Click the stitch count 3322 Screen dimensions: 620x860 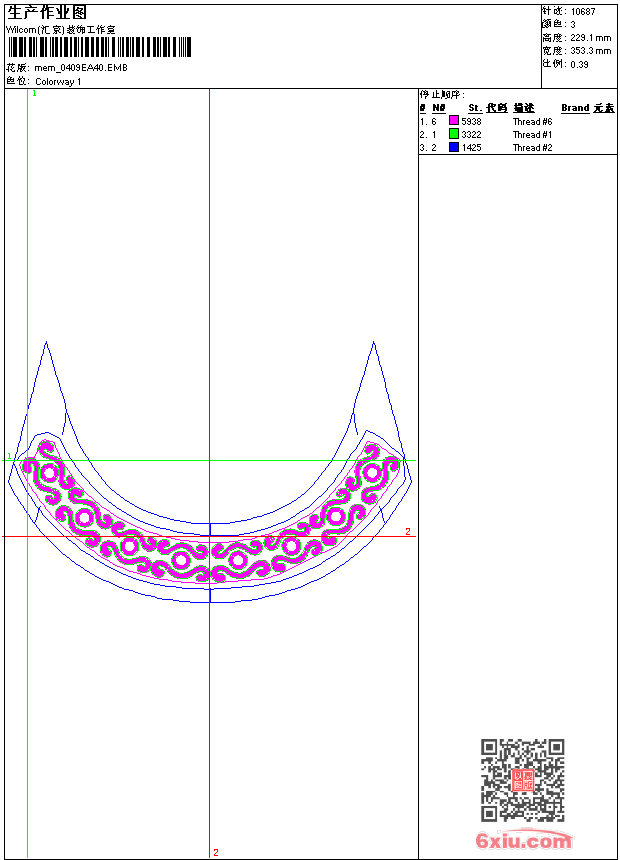471,135
